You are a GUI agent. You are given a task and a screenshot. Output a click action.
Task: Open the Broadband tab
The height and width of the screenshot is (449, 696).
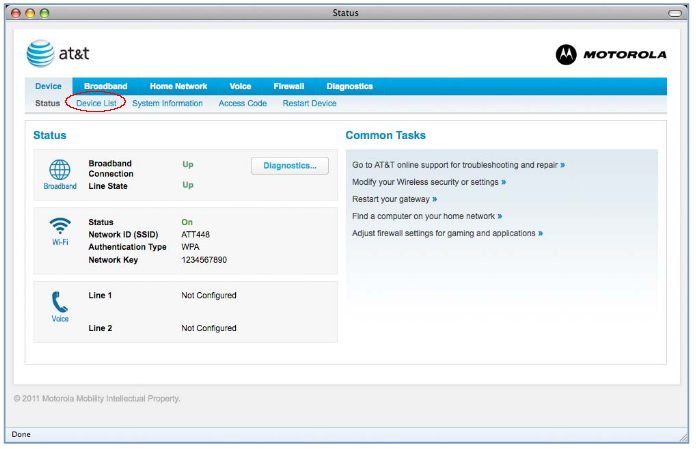click(x=105, y=86)
